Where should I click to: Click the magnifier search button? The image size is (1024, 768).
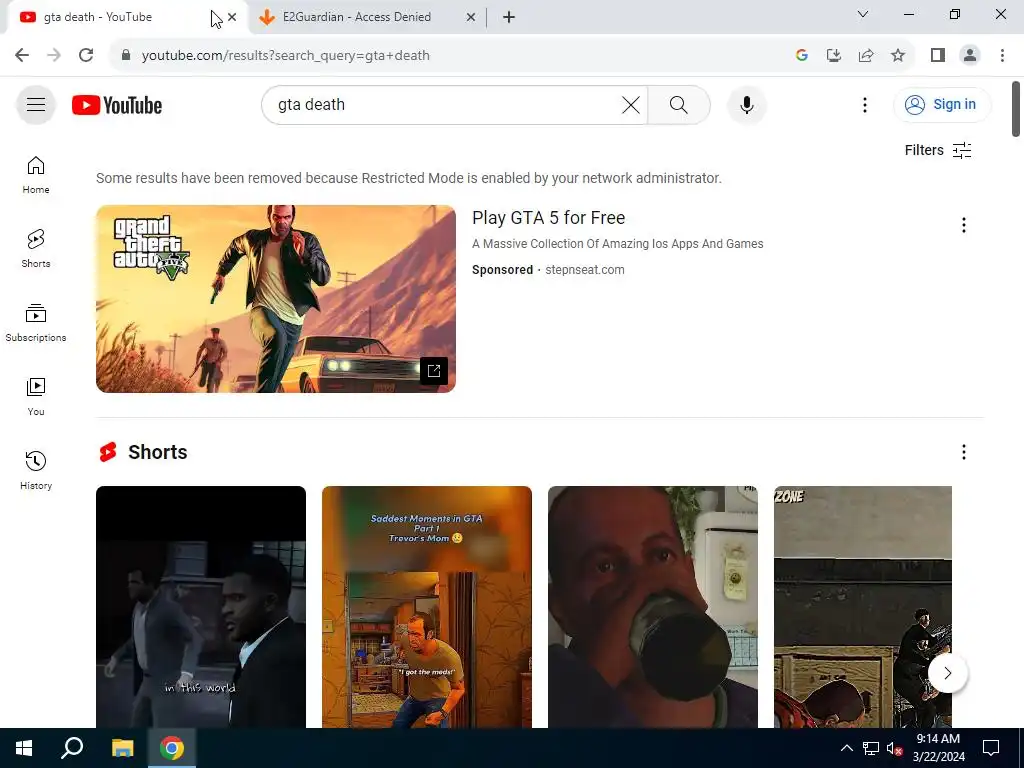coord(679,104)
